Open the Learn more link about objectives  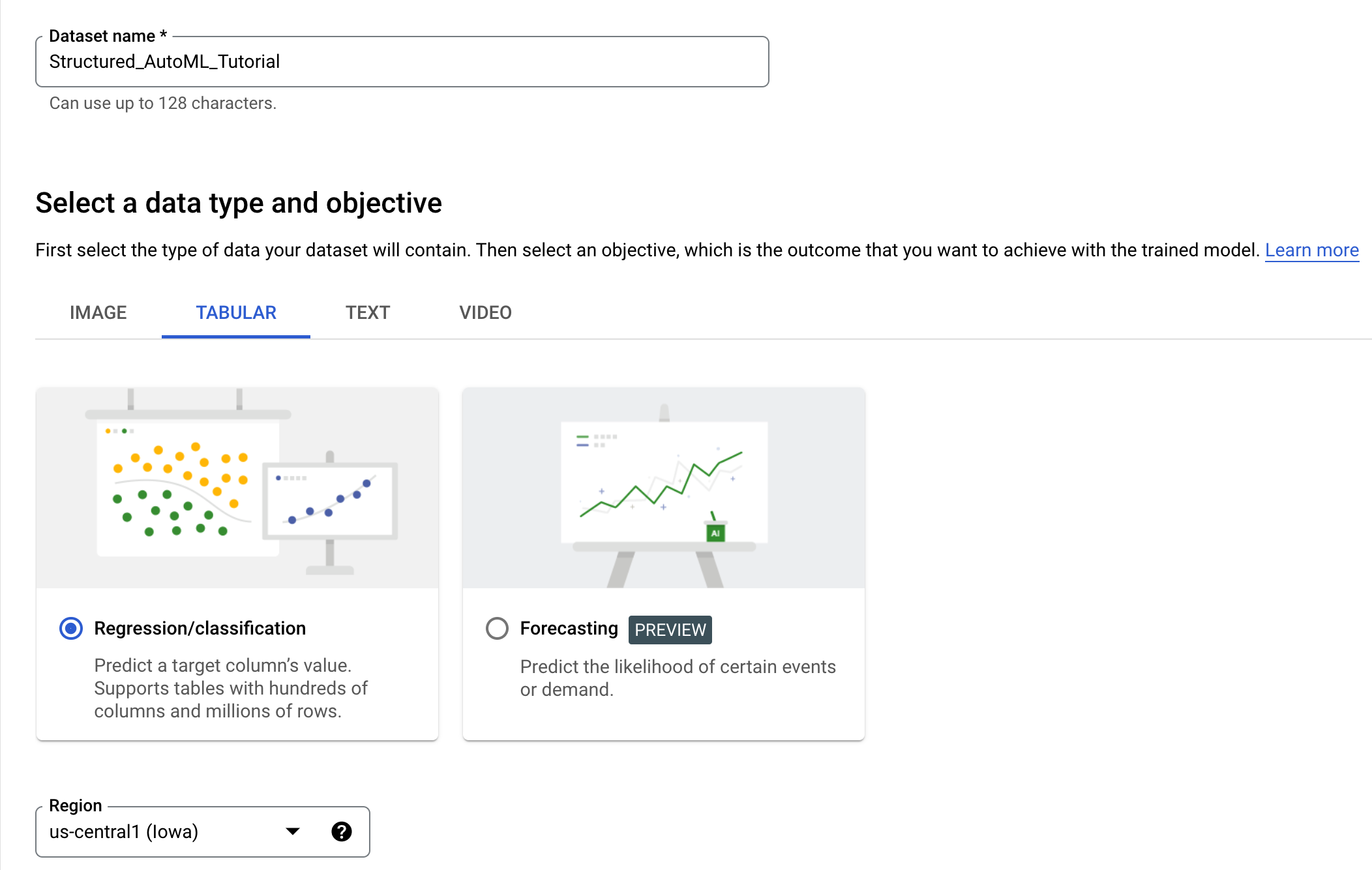(x=1311, y=250)
